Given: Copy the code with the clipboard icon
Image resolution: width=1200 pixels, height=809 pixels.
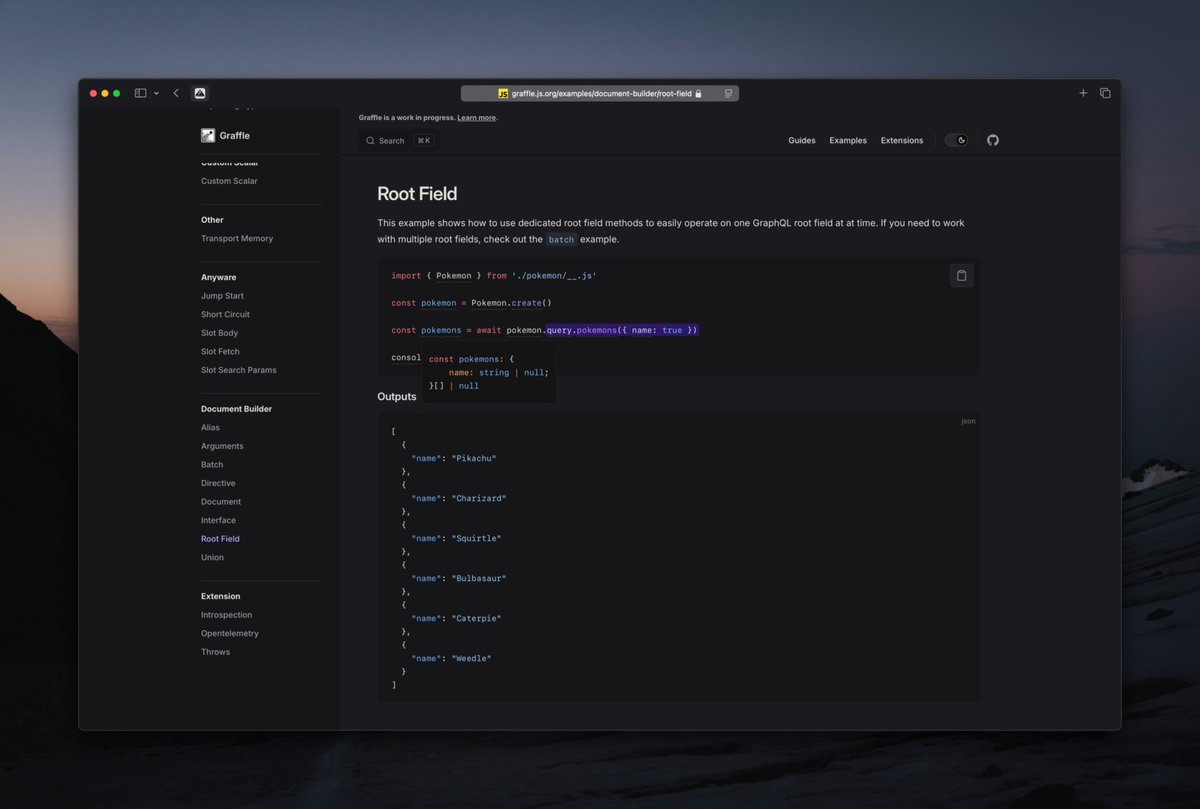Looking at the screenshot, I should point(961,276).
